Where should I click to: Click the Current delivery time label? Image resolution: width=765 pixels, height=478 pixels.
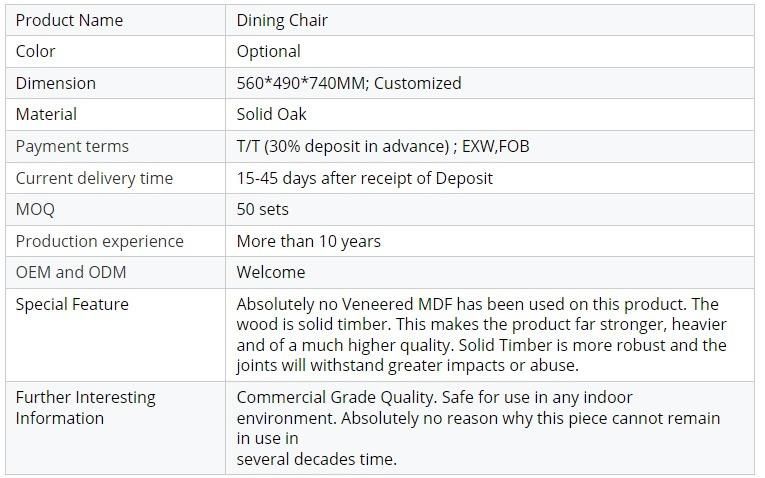[94, 178]
